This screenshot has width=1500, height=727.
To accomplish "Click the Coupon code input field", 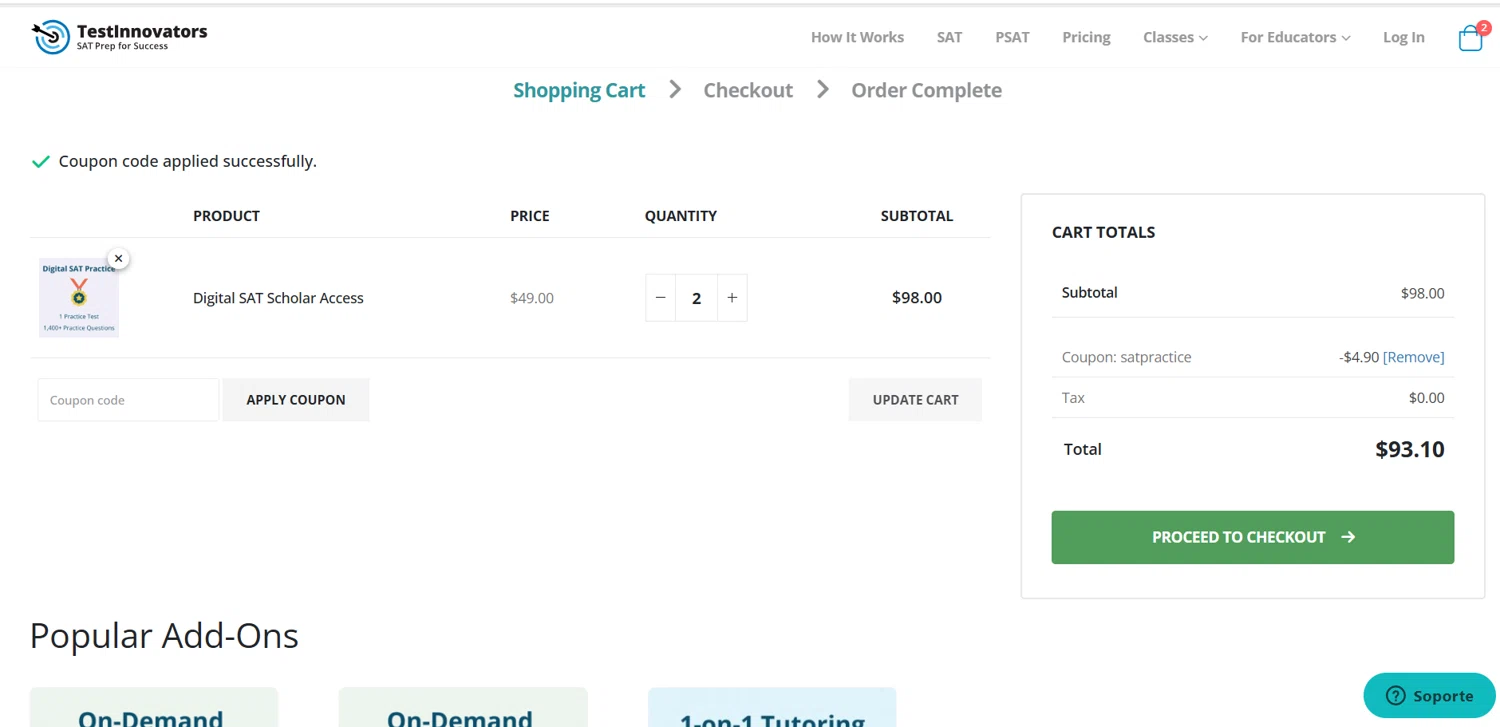I will (128, 400).
